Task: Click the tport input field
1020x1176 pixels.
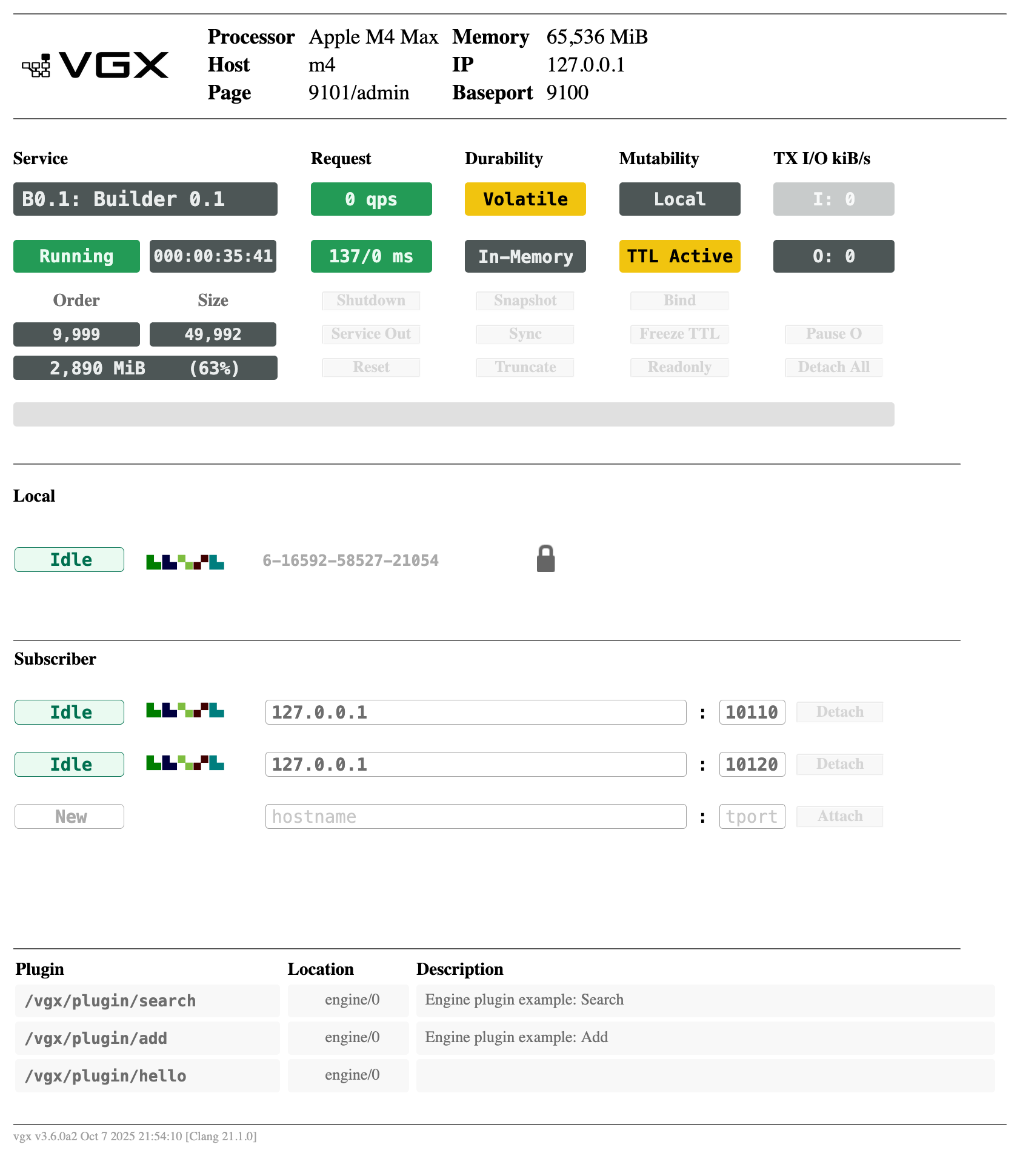Action: [x=752, y=816]
